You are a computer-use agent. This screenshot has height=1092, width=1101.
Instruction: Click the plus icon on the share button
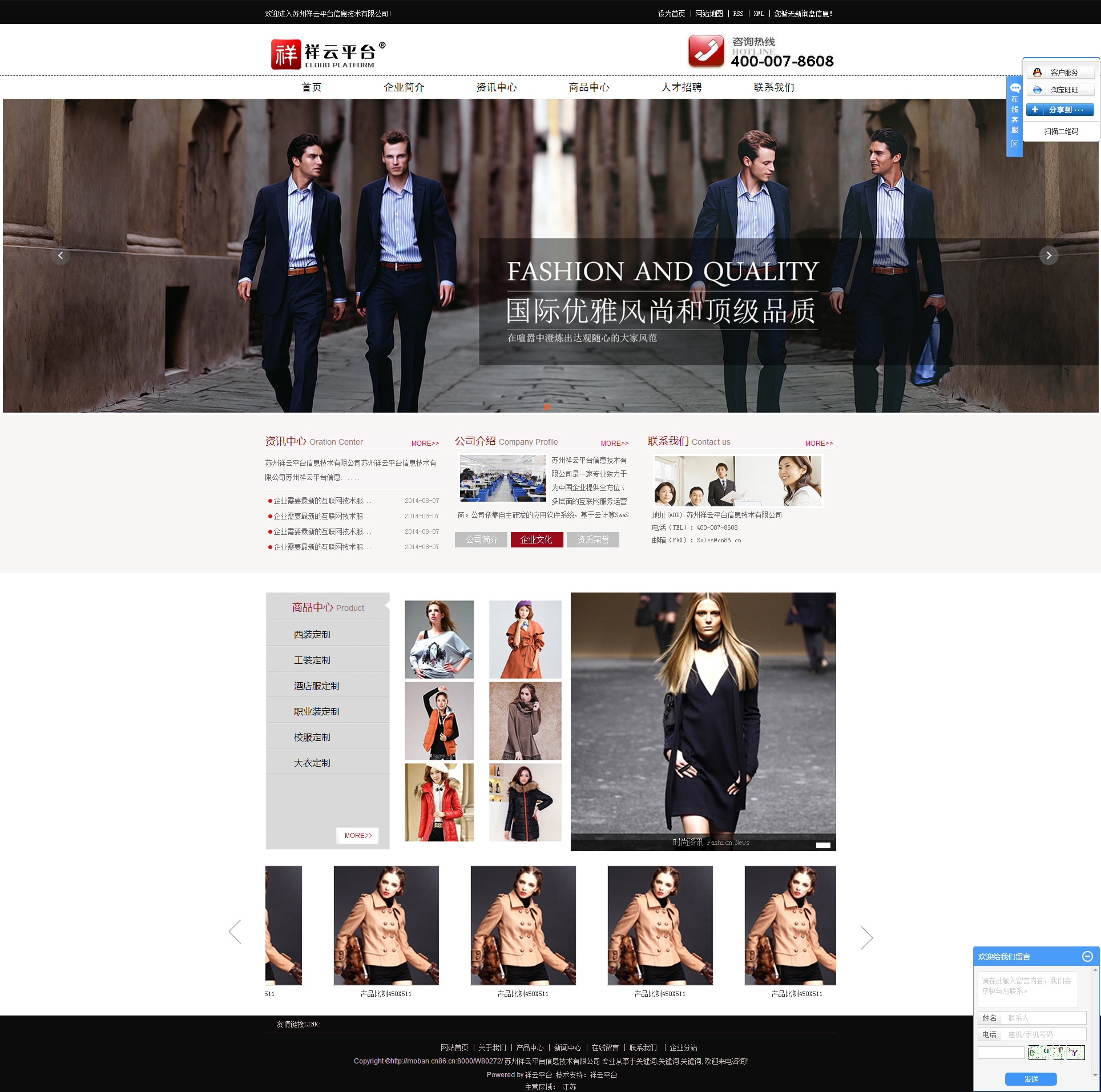tap(1035, 110)
